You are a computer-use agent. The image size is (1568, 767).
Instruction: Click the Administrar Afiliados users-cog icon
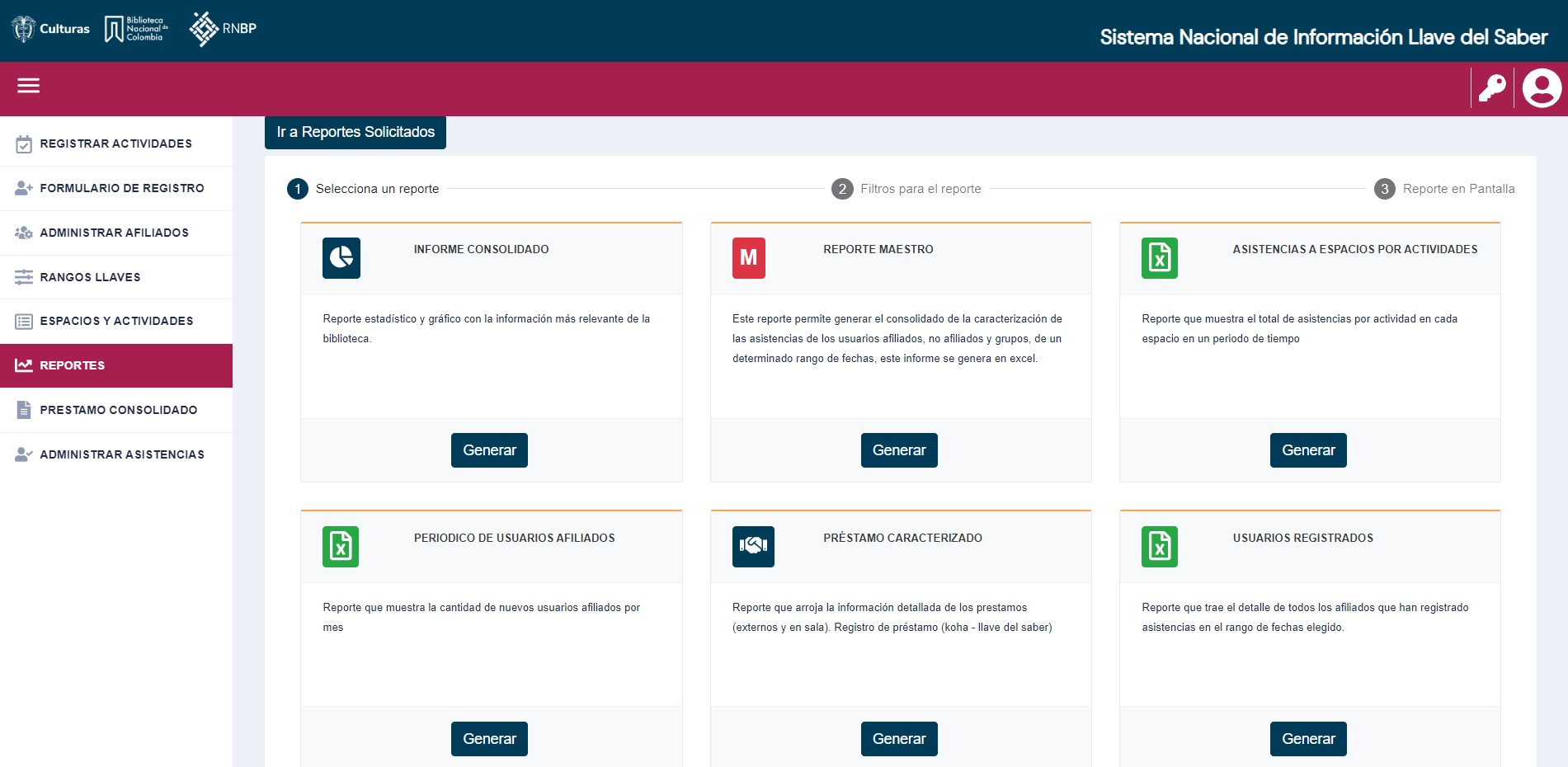pos(24,233)
